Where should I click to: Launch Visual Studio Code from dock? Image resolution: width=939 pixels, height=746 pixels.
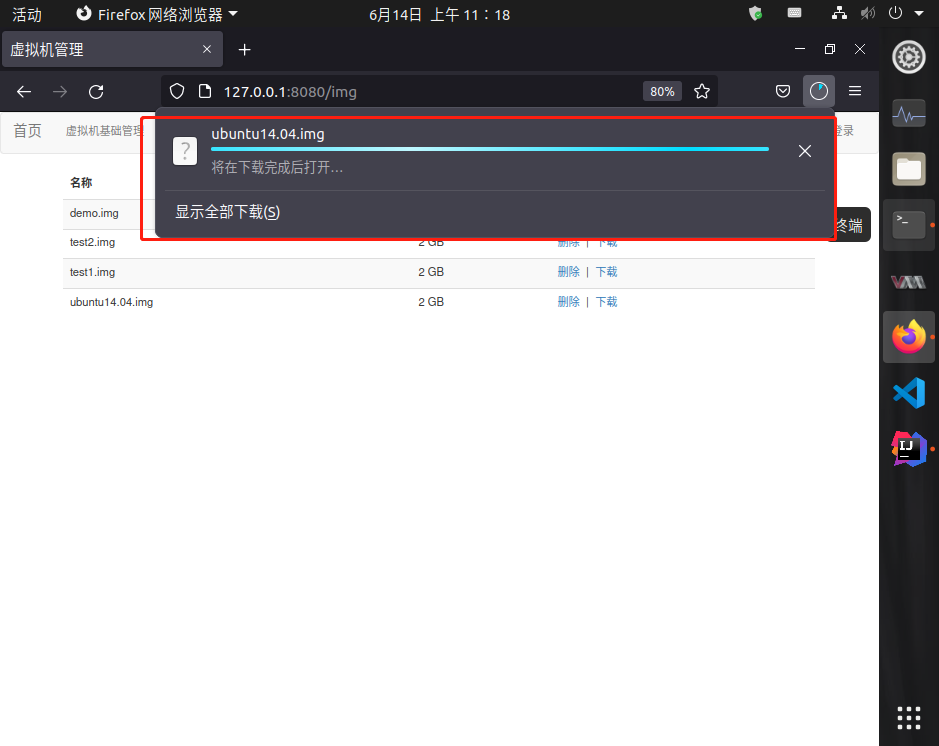[909, 393]
